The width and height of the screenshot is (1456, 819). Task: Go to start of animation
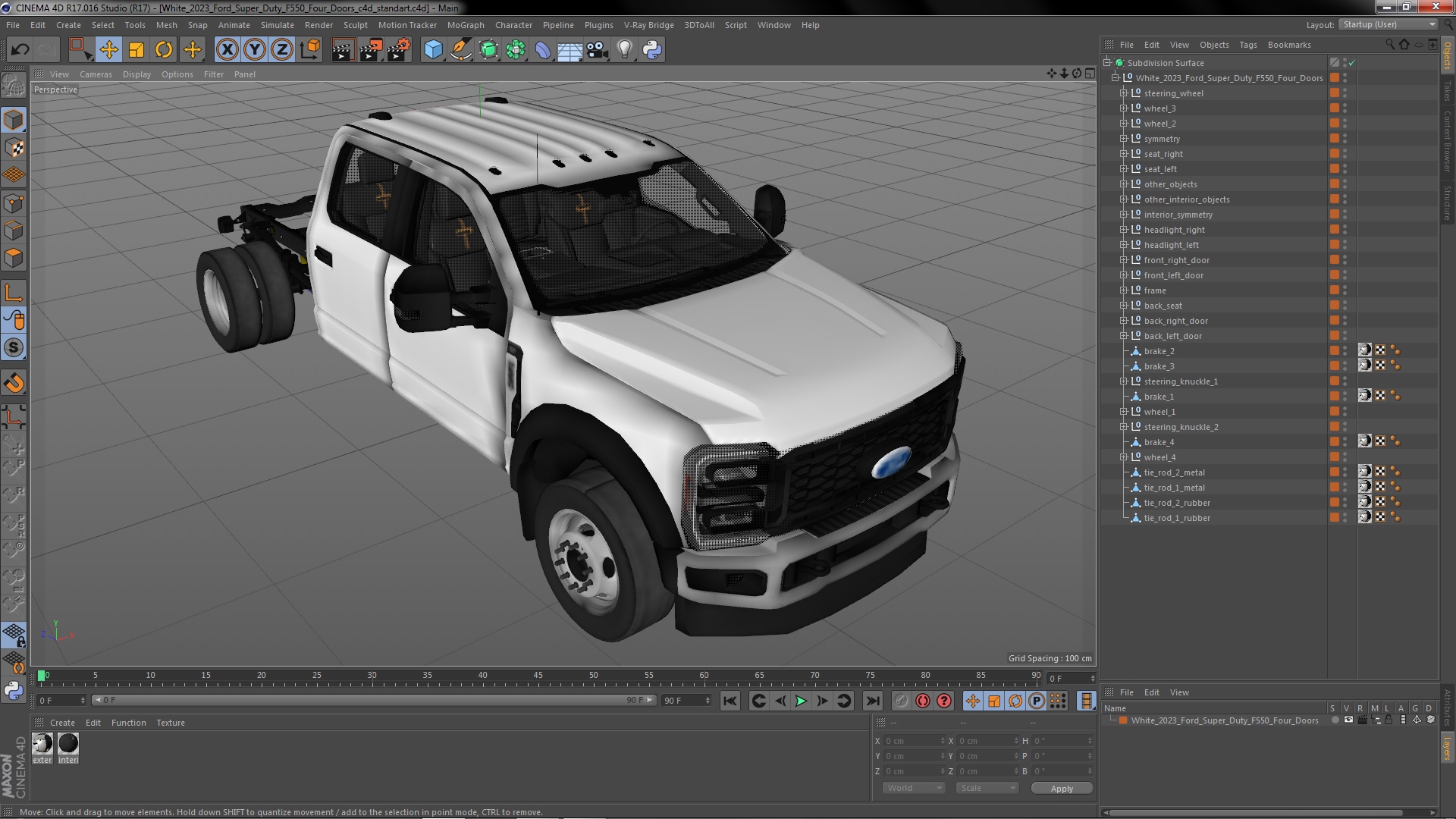tap(730, 701)
